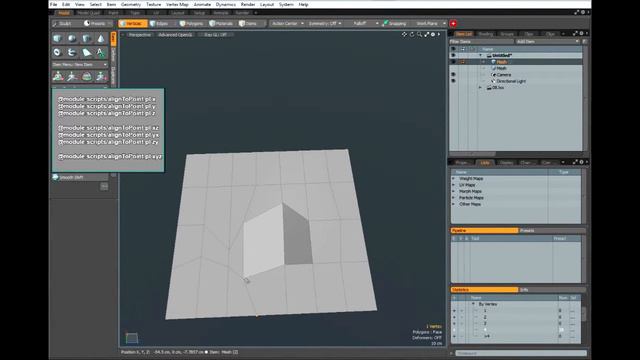Image resolution: width=640 pixels, height=360 pixels.
Task: Select the Cone primitive tool
Action: pos(101,39)
